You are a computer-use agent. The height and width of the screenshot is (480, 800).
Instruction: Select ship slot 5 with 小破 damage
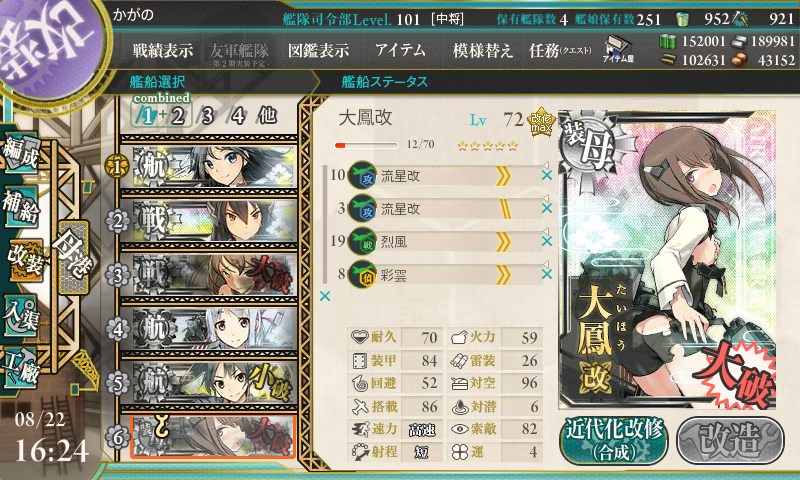[209, 383]
